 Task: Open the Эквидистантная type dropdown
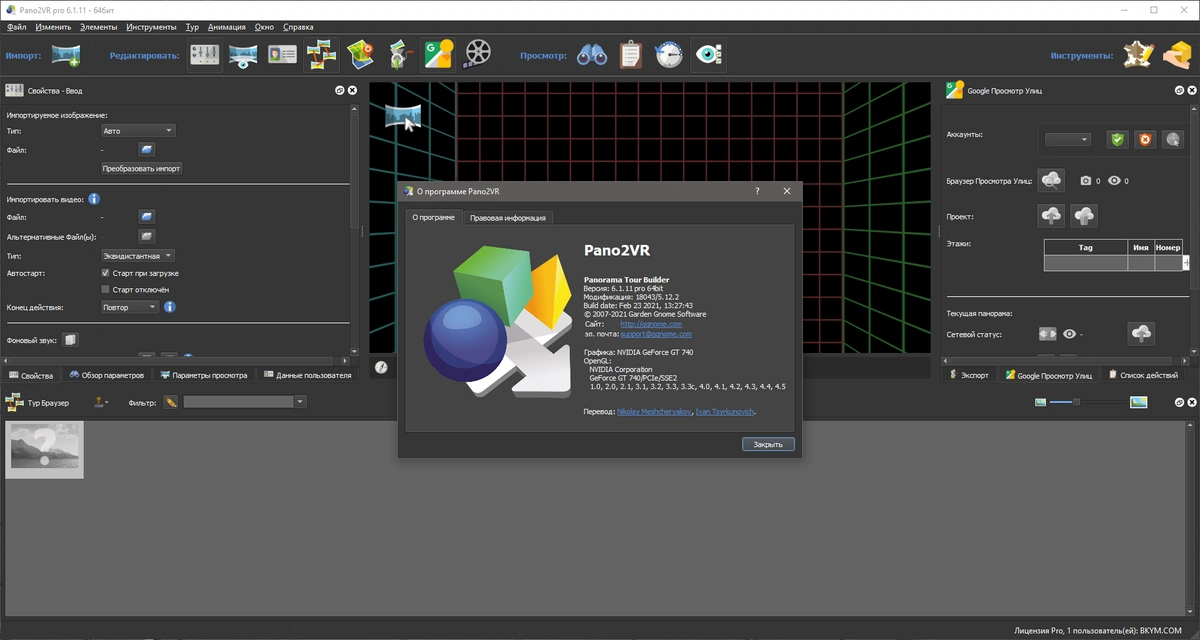tap(138, 256)
